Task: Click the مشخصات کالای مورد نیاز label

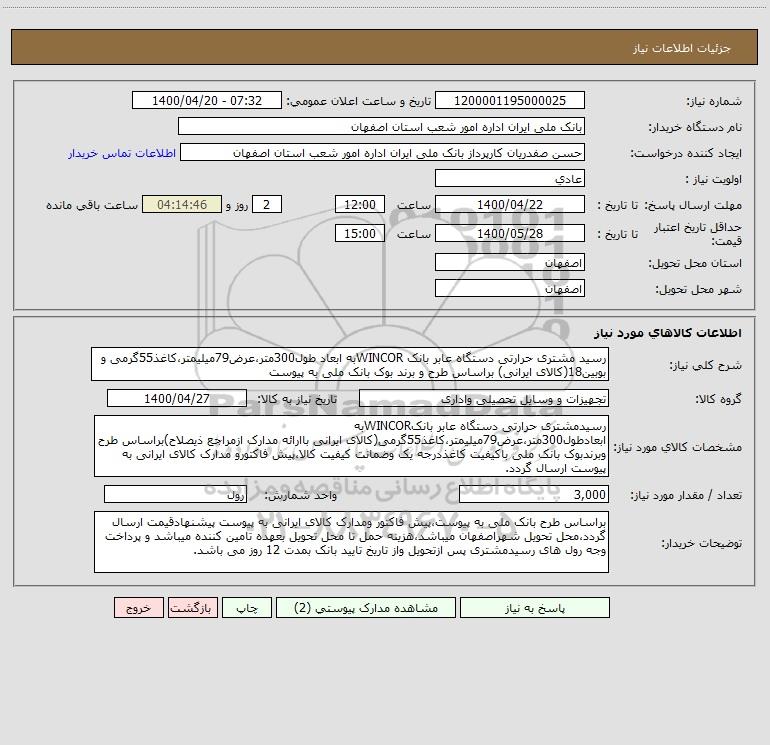Action: 678,447
